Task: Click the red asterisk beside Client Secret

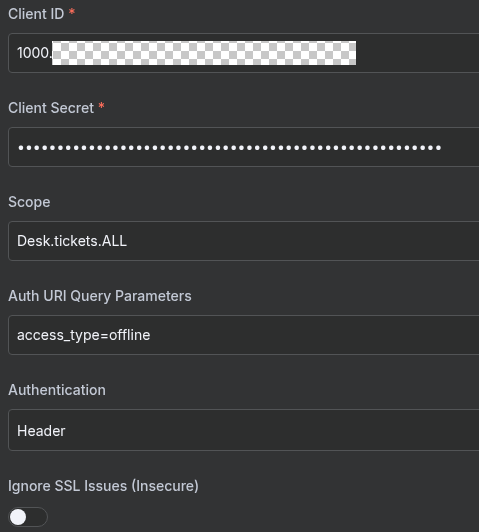Action: pos(101,106)
